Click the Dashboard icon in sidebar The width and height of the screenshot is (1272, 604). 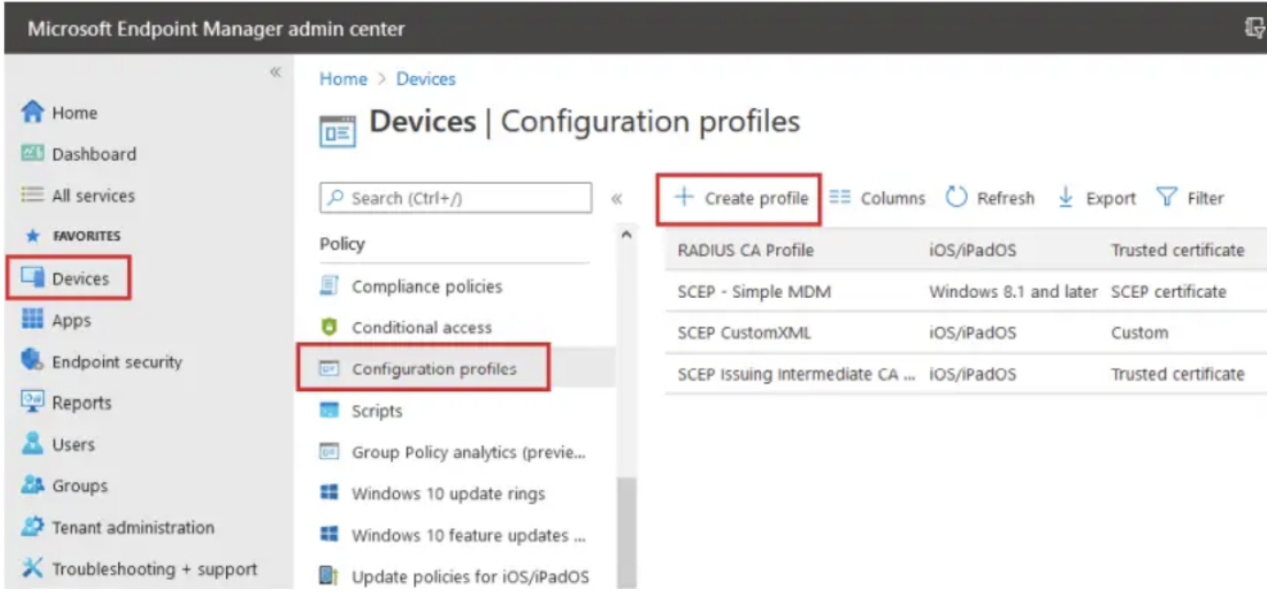(x=33, y=154)
